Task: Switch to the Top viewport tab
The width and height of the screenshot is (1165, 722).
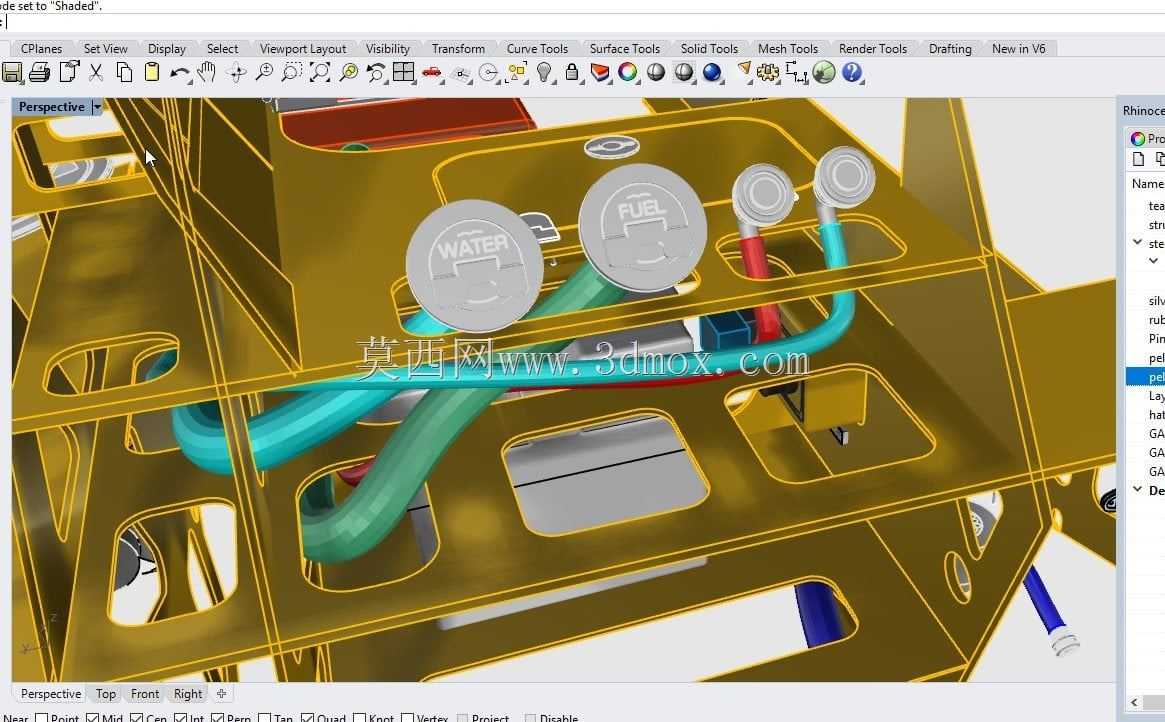Action: coord(106,694)
